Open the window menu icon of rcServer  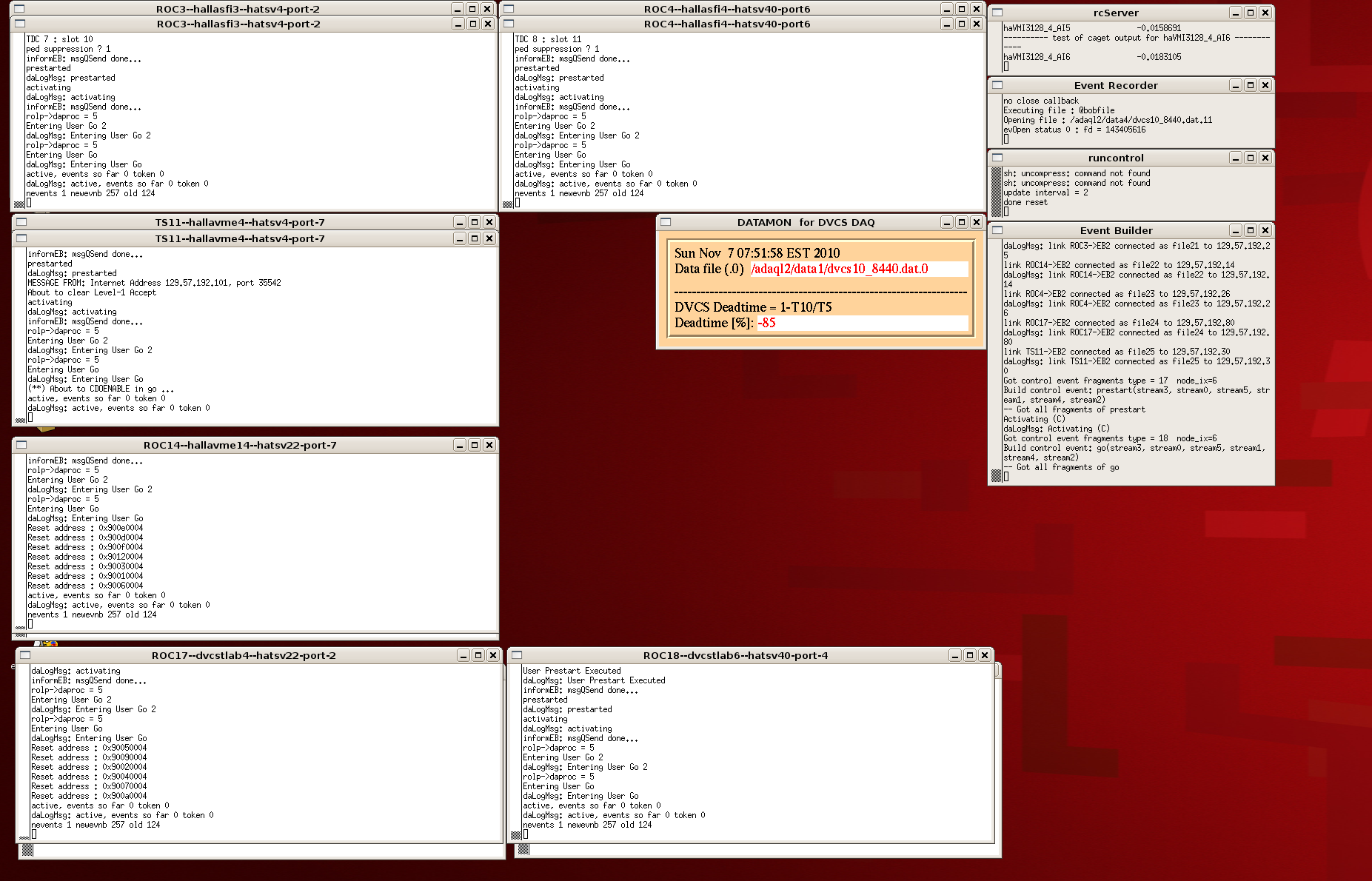(997, 13)
